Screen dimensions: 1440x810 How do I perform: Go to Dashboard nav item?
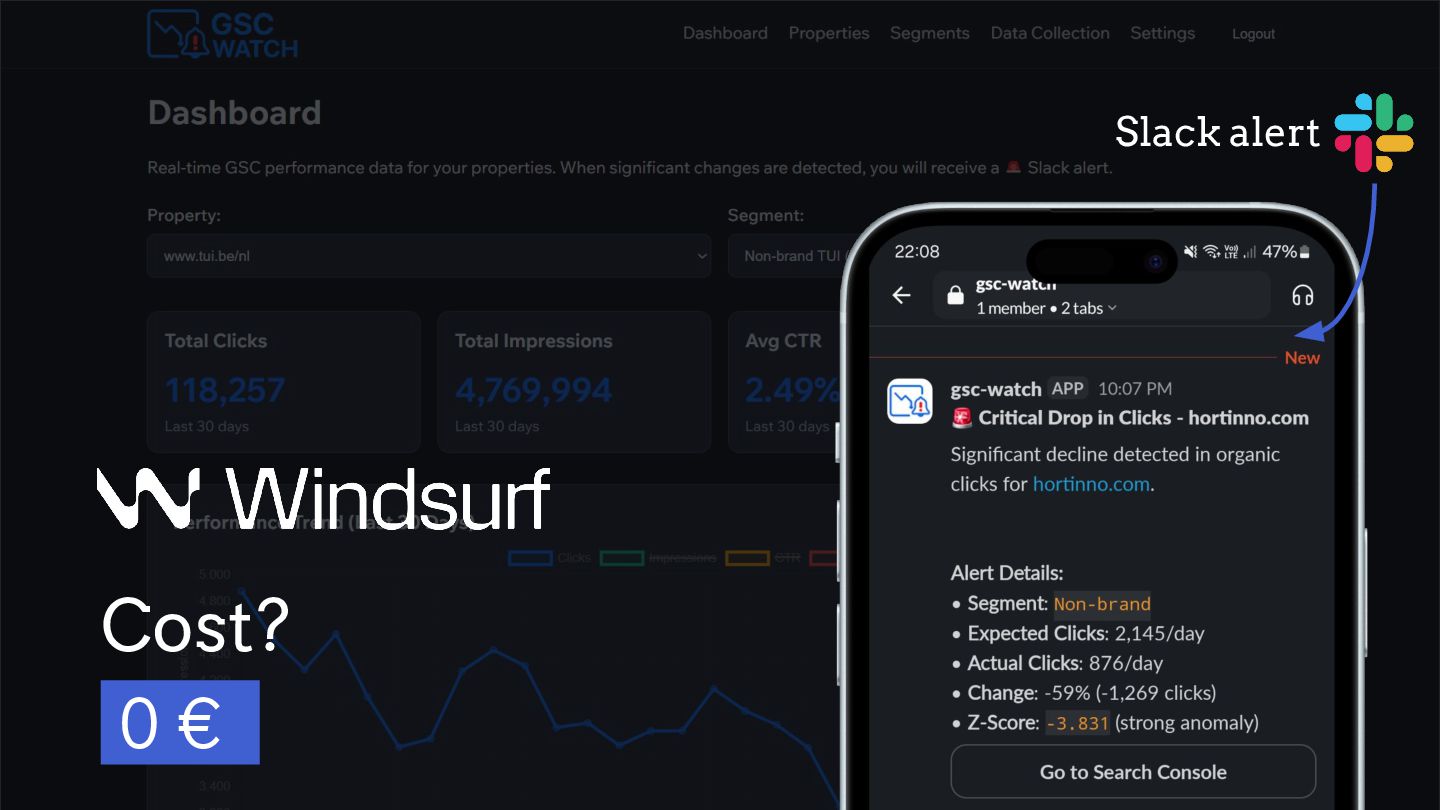[725, 33]
